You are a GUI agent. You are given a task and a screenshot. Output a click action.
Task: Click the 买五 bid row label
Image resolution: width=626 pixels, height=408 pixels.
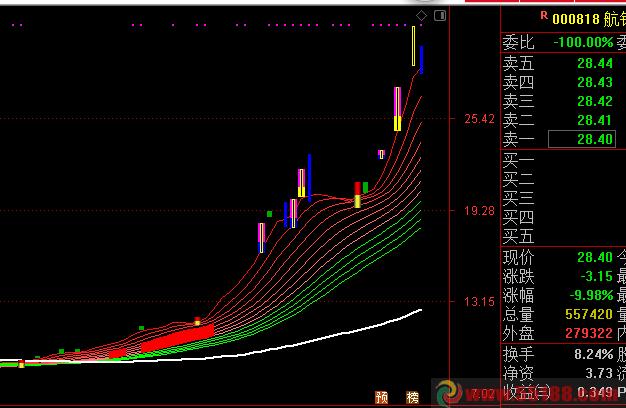(518, 236)
